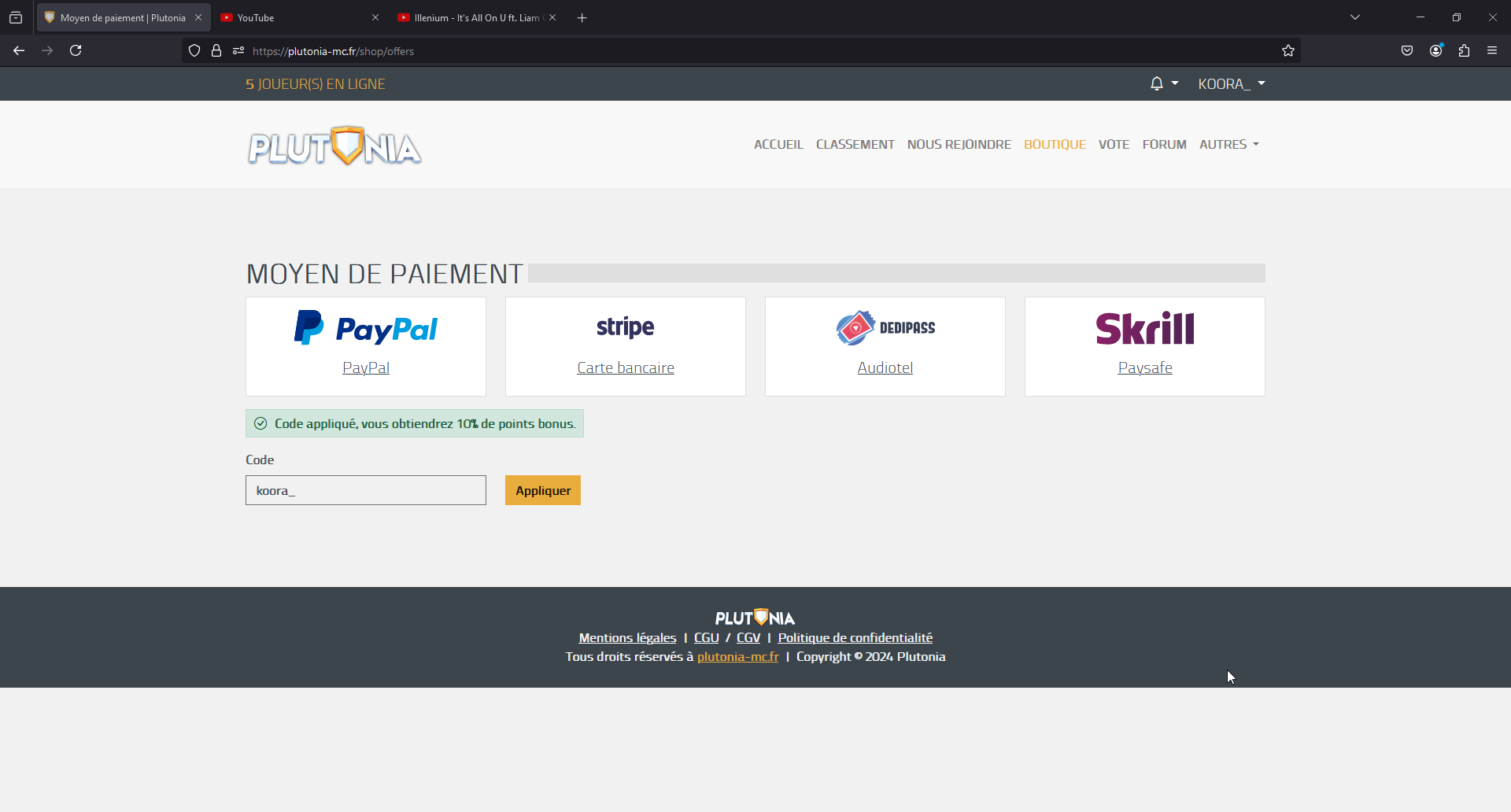Choose the Carte bancaire link

tap(626, 367)
